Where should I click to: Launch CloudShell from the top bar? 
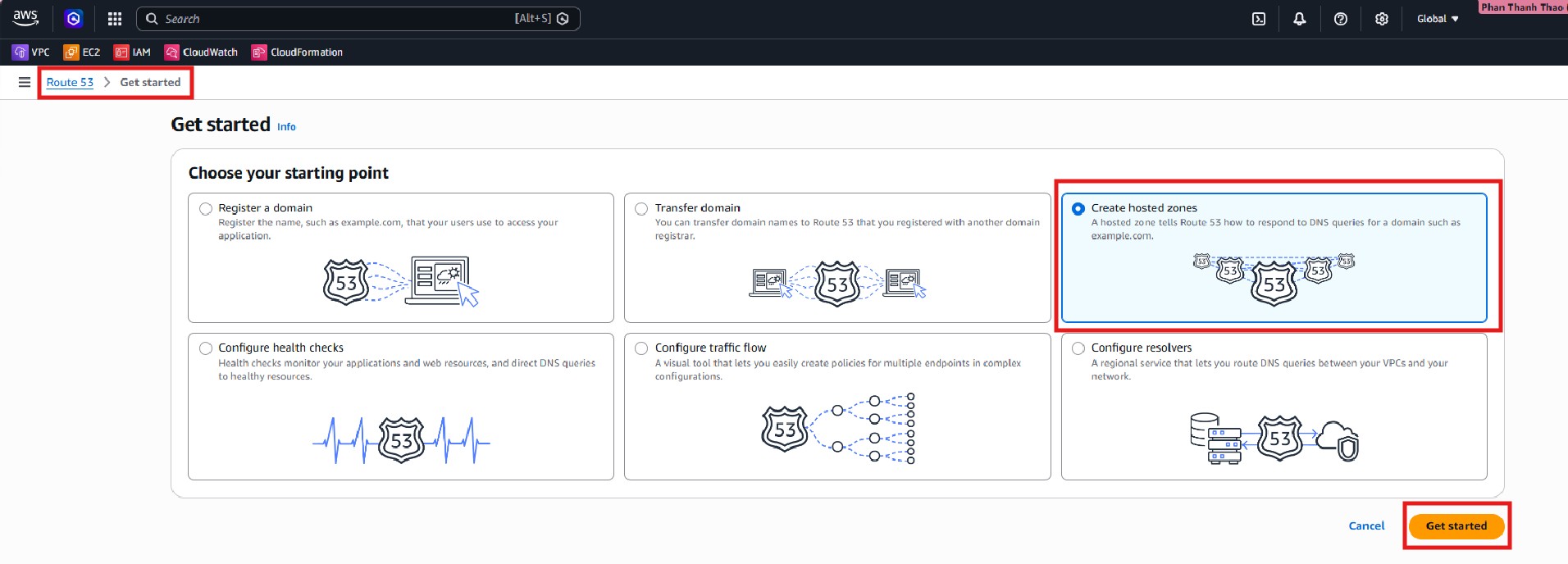[x=1259, y=19]
